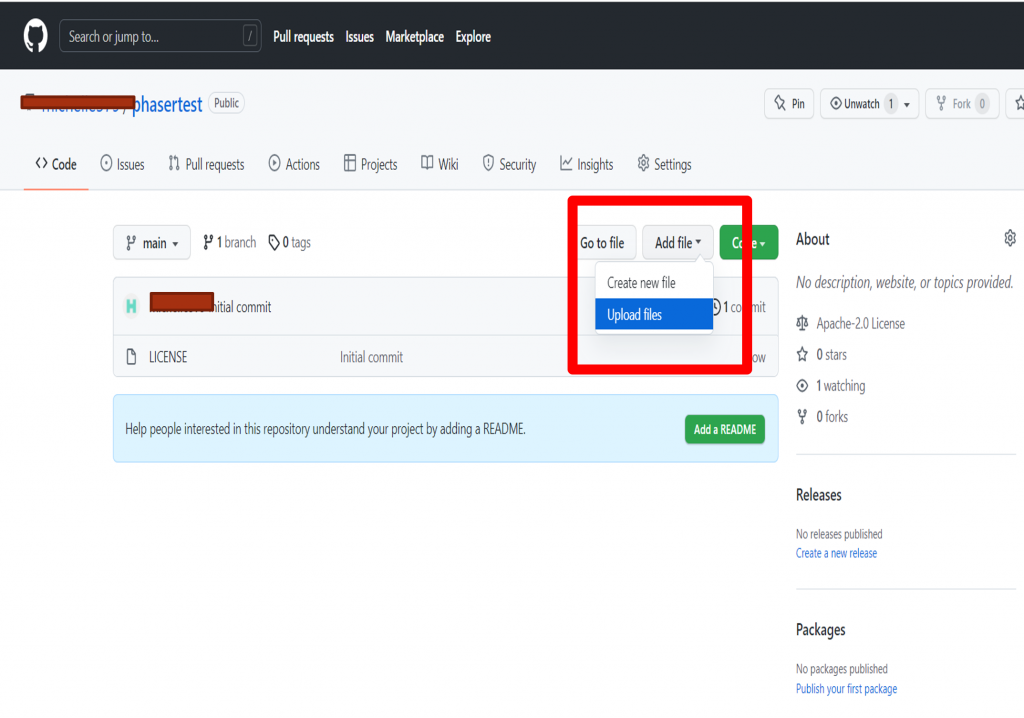
Task: Choose Create new file menu entry
Action: click(654, 283)
